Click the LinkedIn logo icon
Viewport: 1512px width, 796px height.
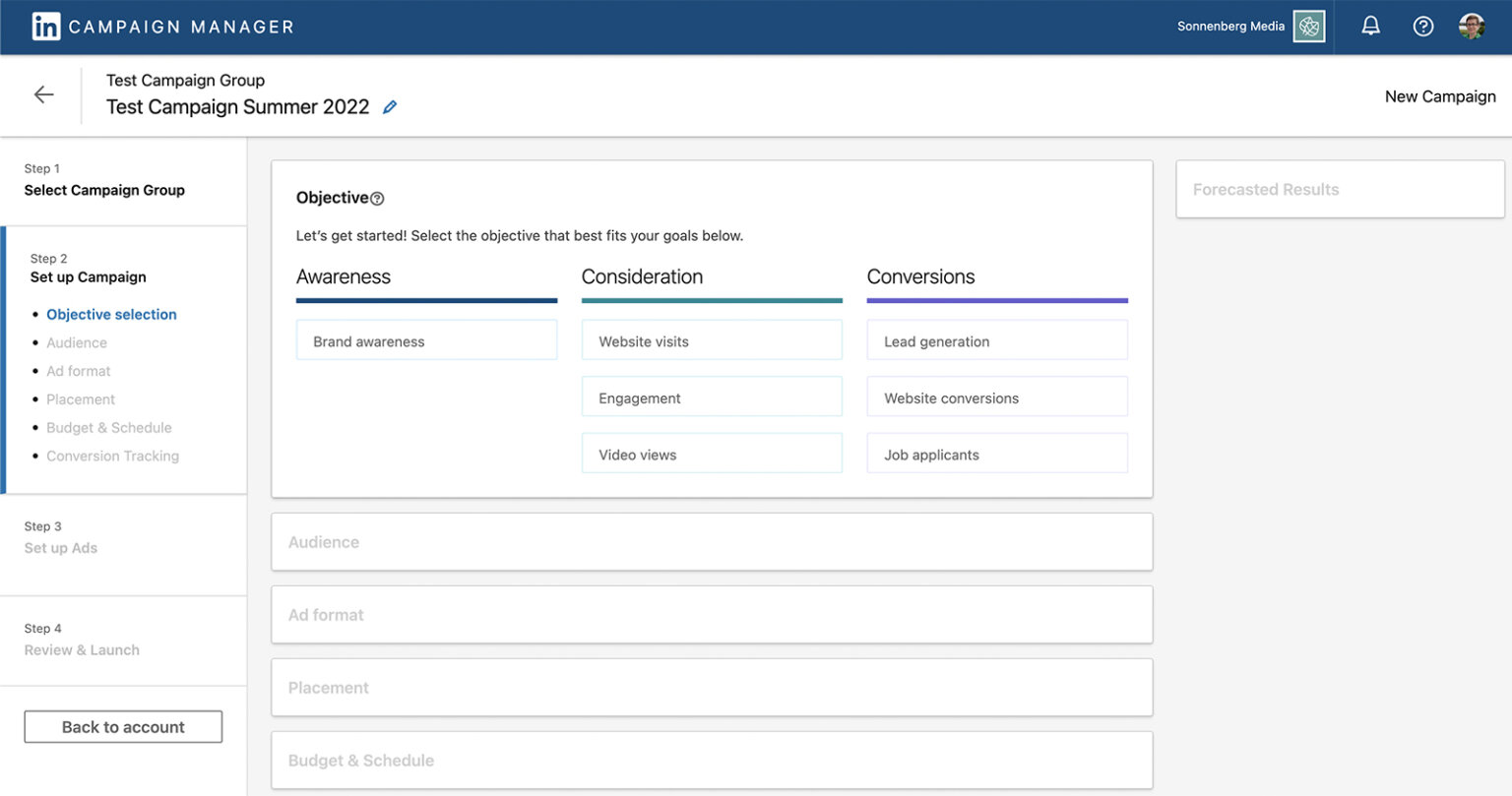click(45, 27)
